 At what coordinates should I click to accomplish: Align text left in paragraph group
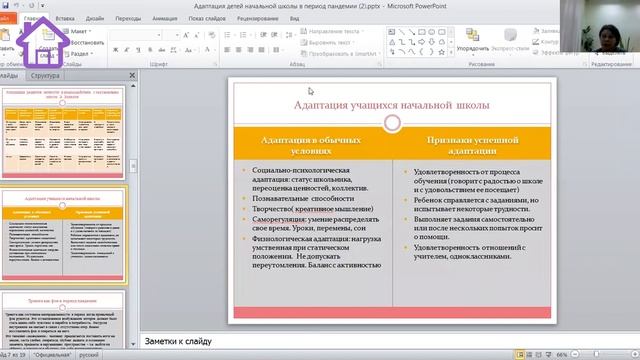[x=227, y=50]
